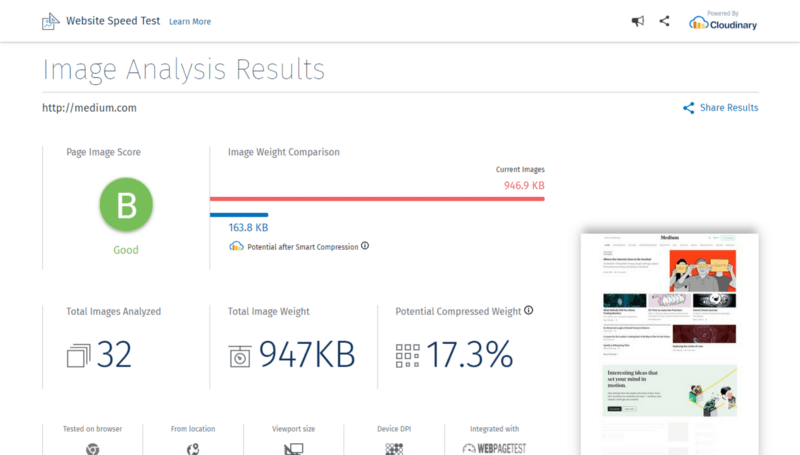800x455 pixels.
Task: Click the Share Results link
Action: (729, 108)
